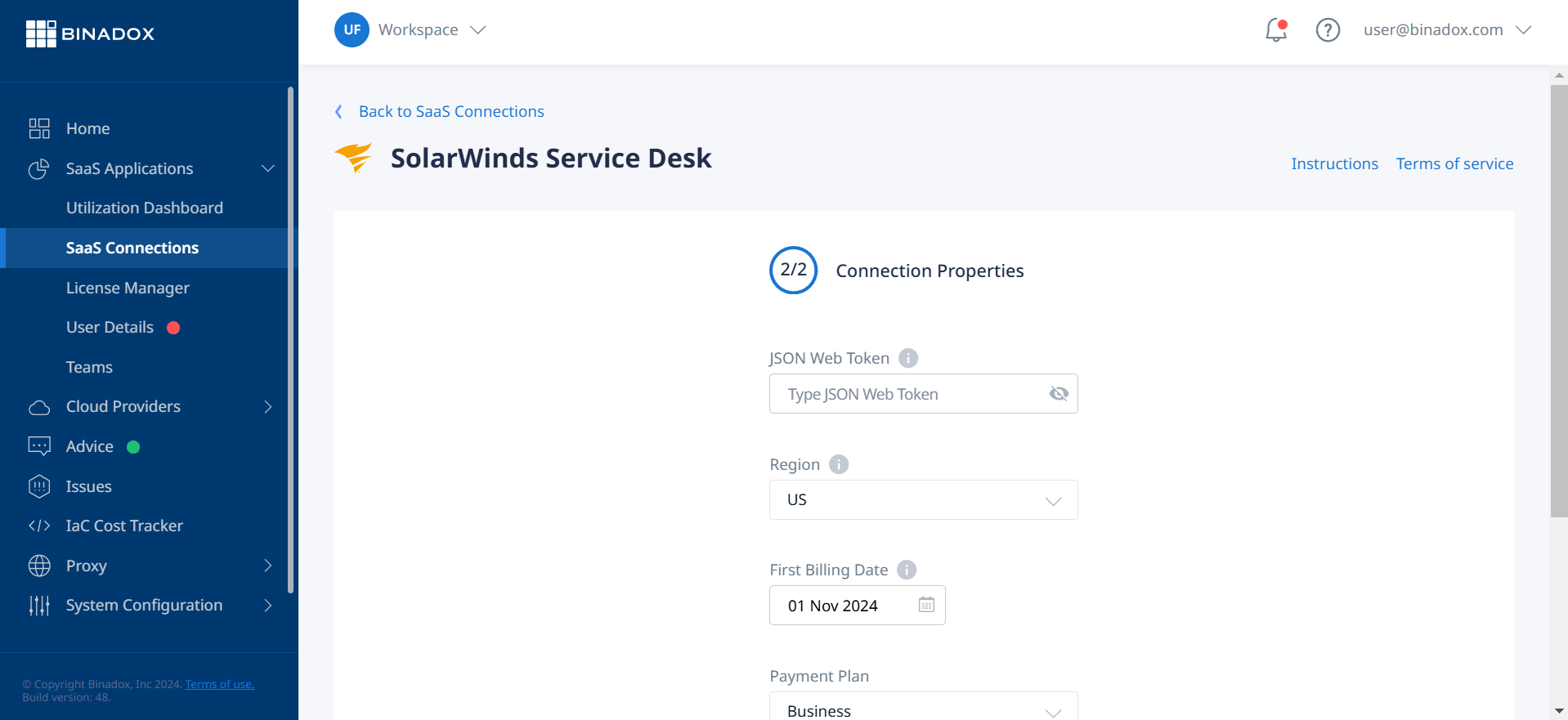Open the Instructions link

pos(1334,163)
